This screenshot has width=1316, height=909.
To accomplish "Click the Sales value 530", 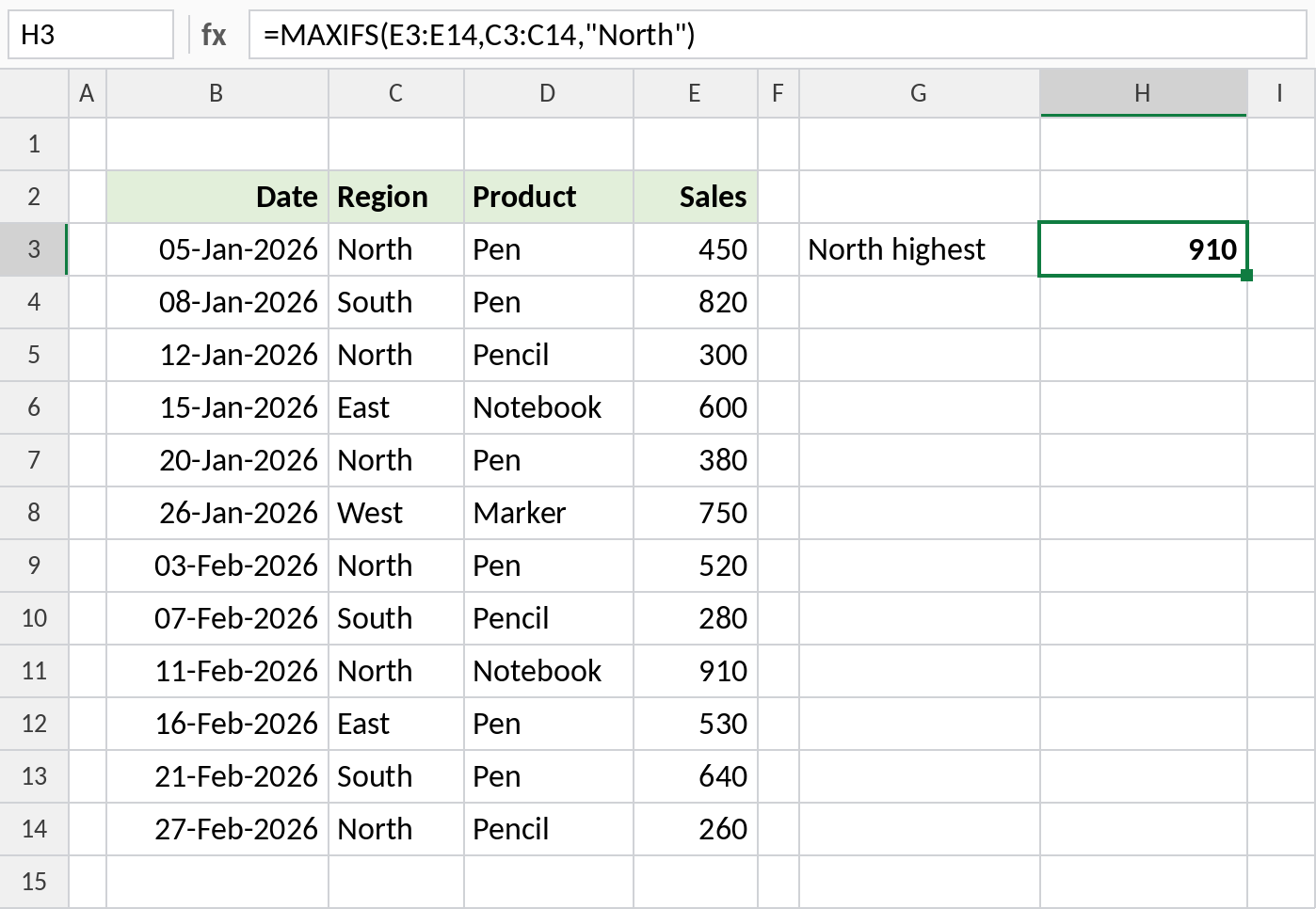I will 696,724.
